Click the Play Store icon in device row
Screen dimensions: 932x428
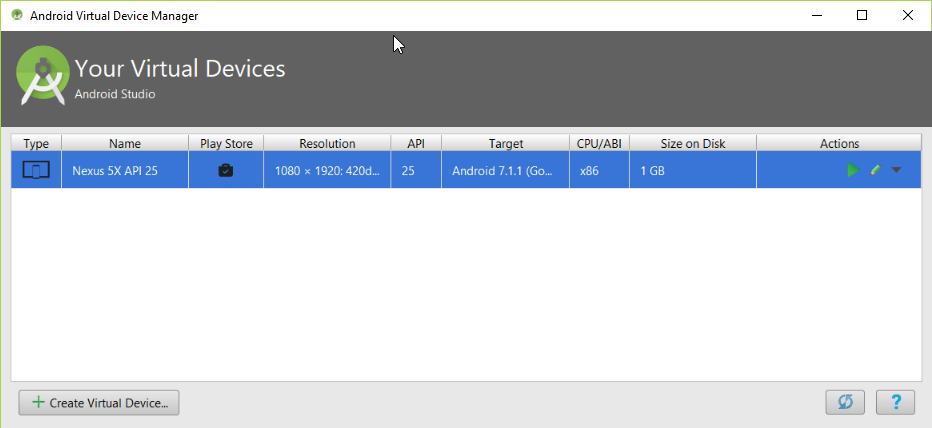pyautogui.click(x=226, y=171)
